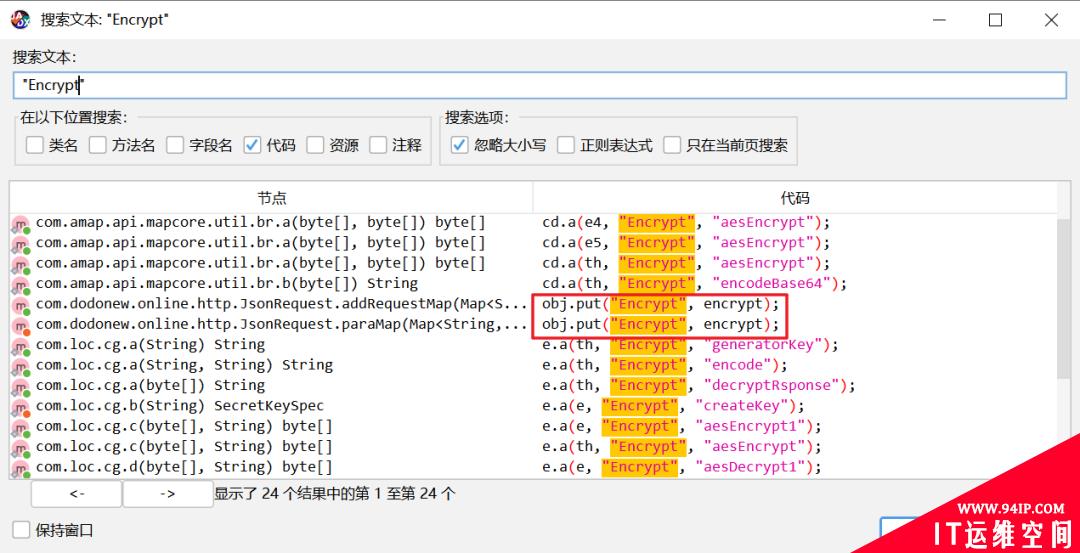This screenshot has width=1080, height=553.
Task: Select node com.amap.api.mapcore.util.br.b(byte[]) String
Action: [x=227, y=284]
